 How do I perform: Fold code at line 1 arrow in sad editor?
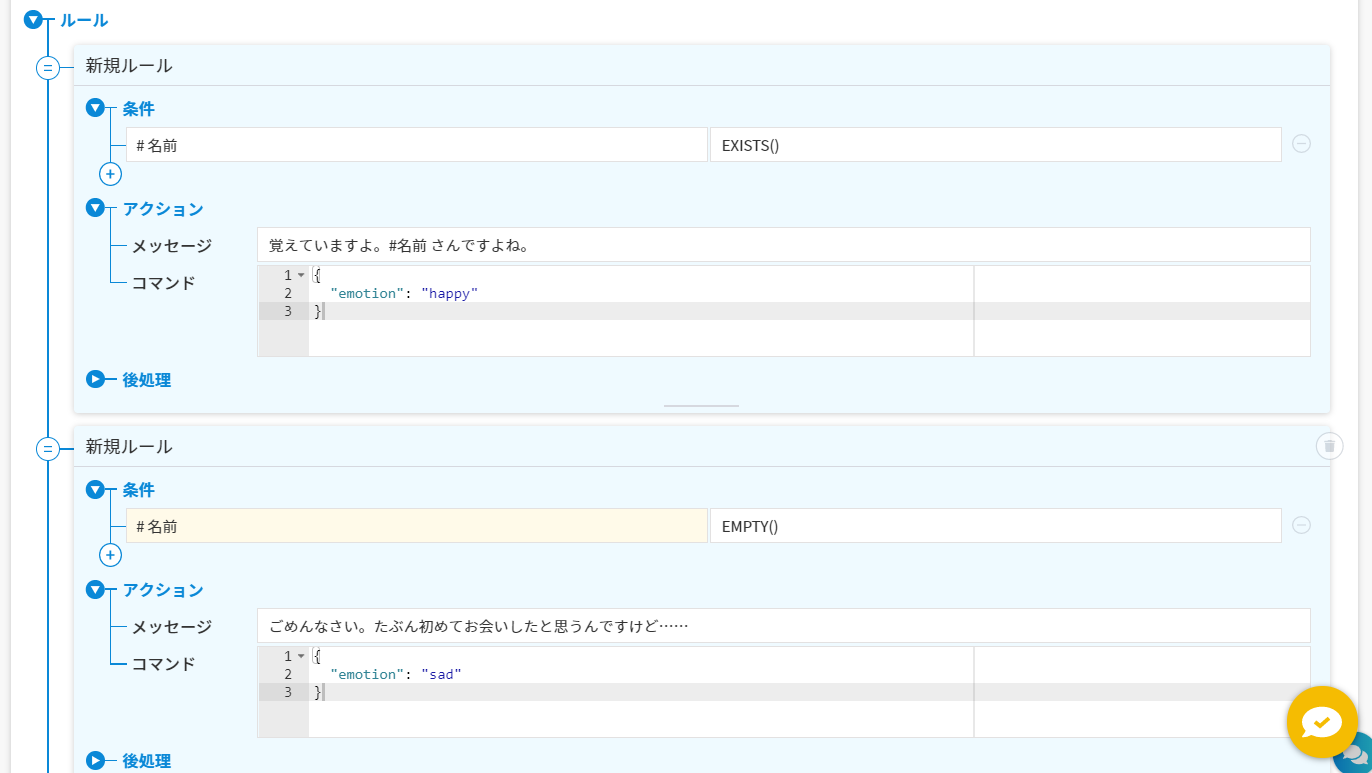(x=301, y=656)
